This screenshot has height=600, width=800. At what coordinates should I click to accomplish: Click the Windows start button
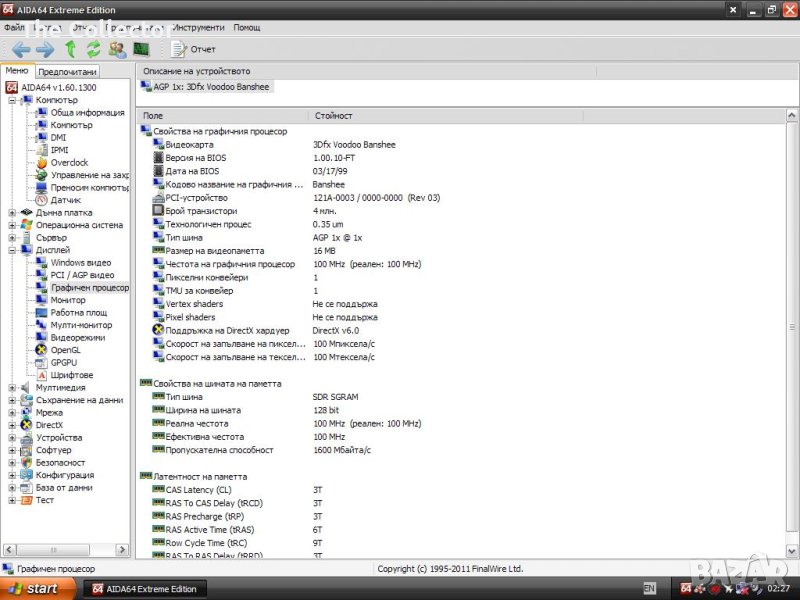click(x=33, y=588)
